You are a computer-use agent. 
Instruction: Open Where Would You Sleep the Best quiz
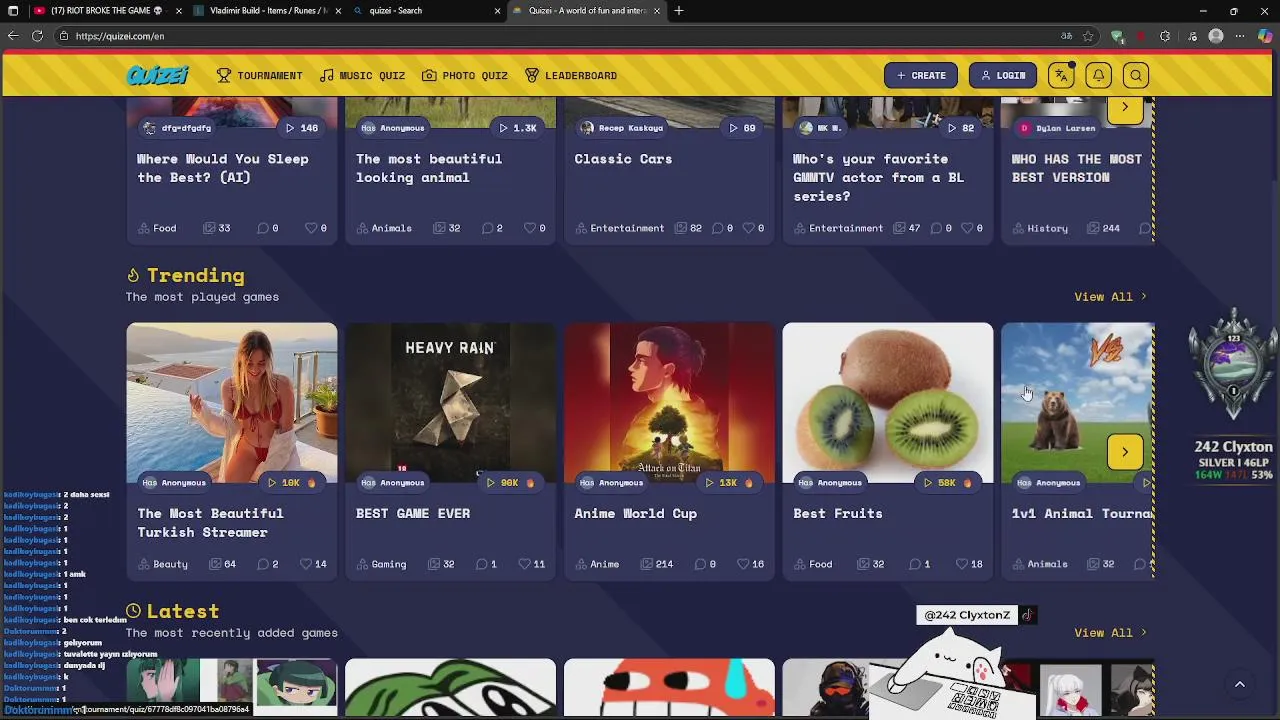tap(223, 168)
